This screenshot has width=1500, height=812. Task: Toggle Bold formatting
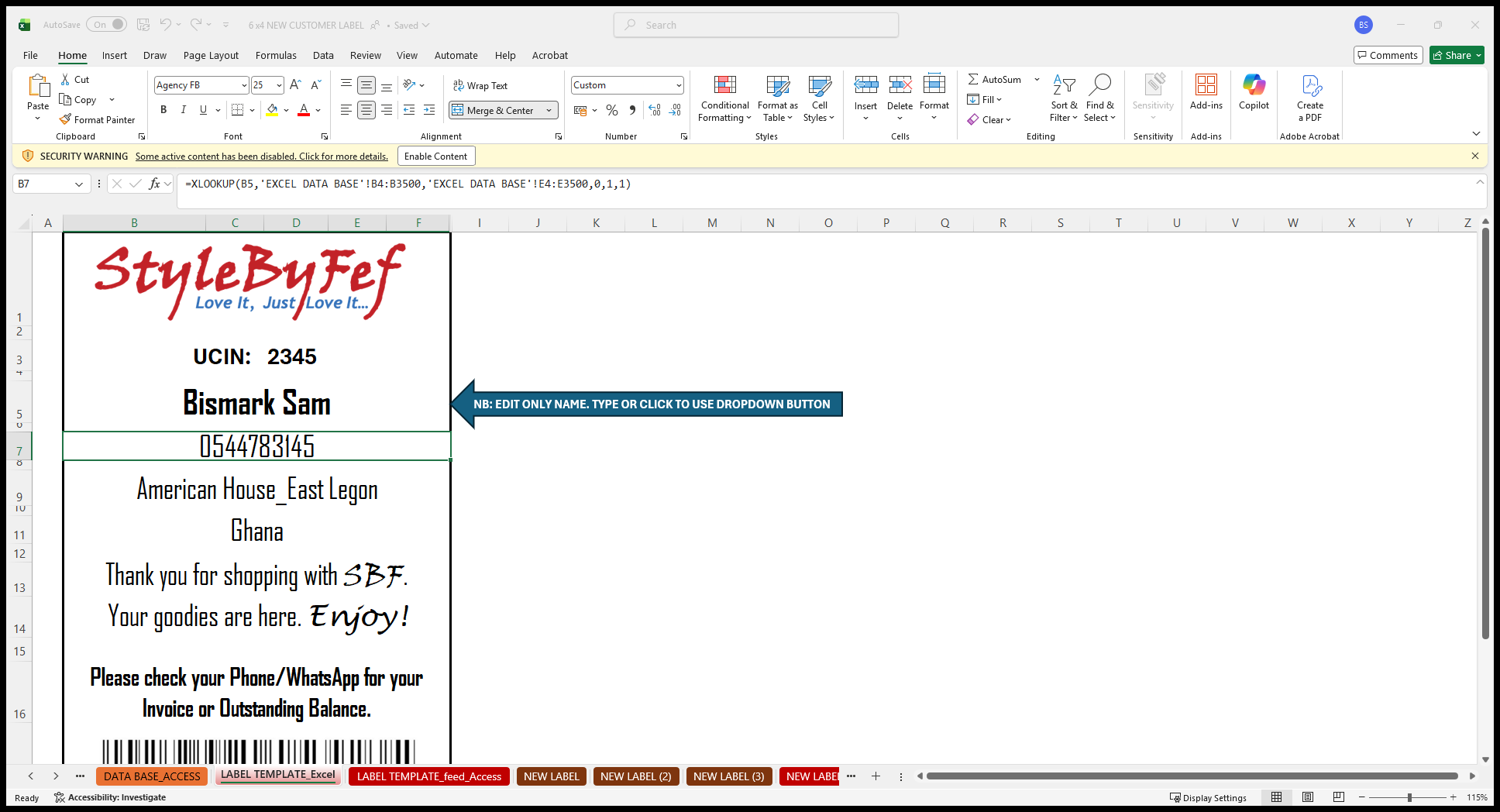(163, 110)
